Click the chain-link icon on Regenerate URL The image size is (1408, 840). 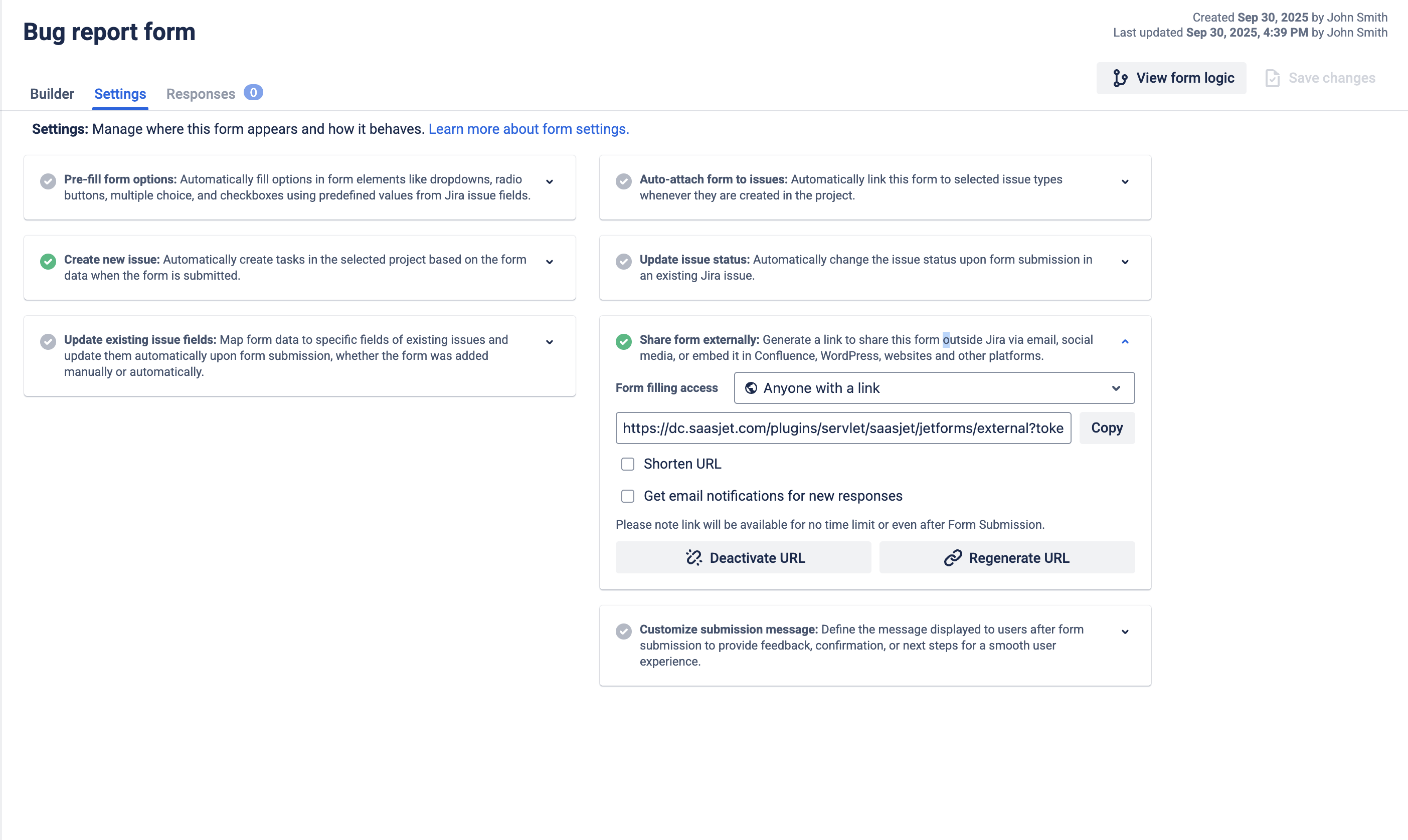coord(953,557)
